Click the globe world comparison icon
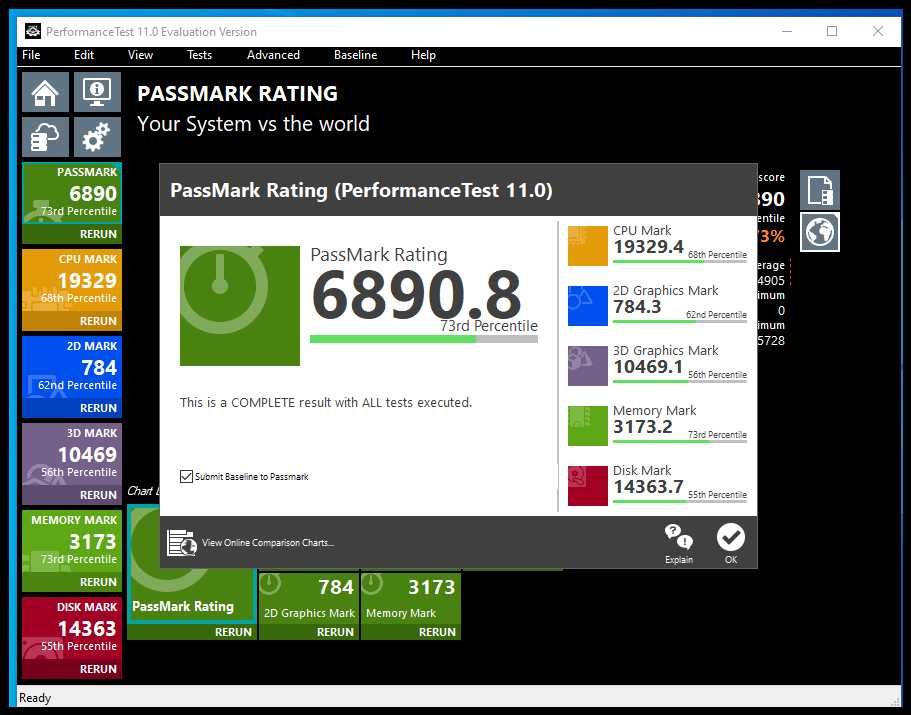The height and width of the screenshot is (715, 911). pyautogui.click(x=820, y=232)
